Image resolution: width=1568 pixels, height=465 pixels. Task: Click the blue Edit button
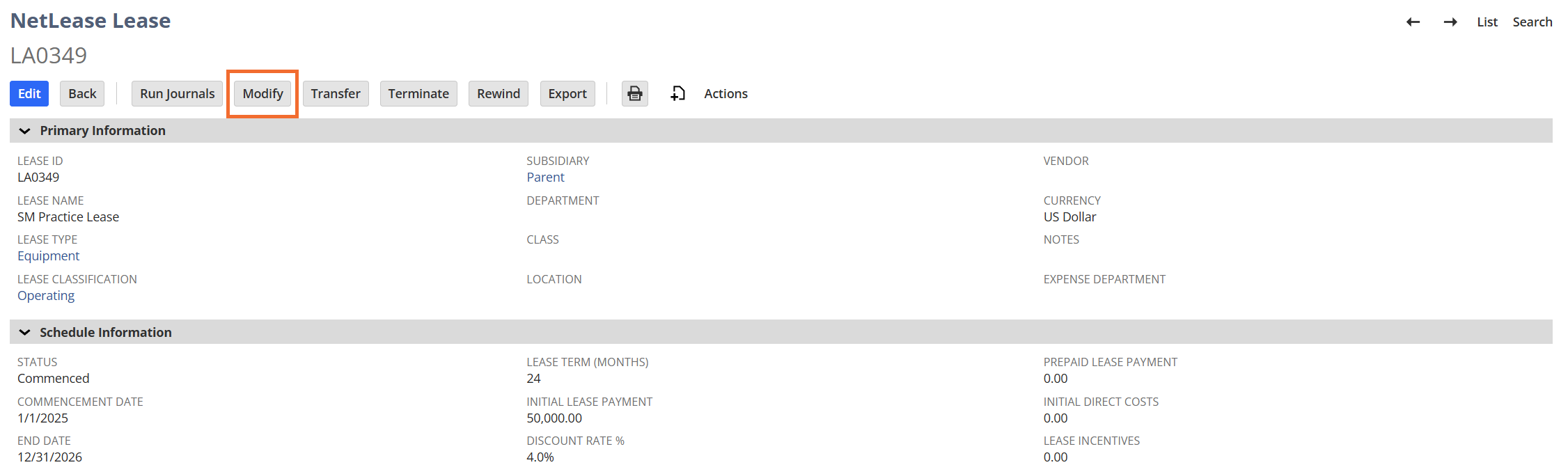click(29, 93)
